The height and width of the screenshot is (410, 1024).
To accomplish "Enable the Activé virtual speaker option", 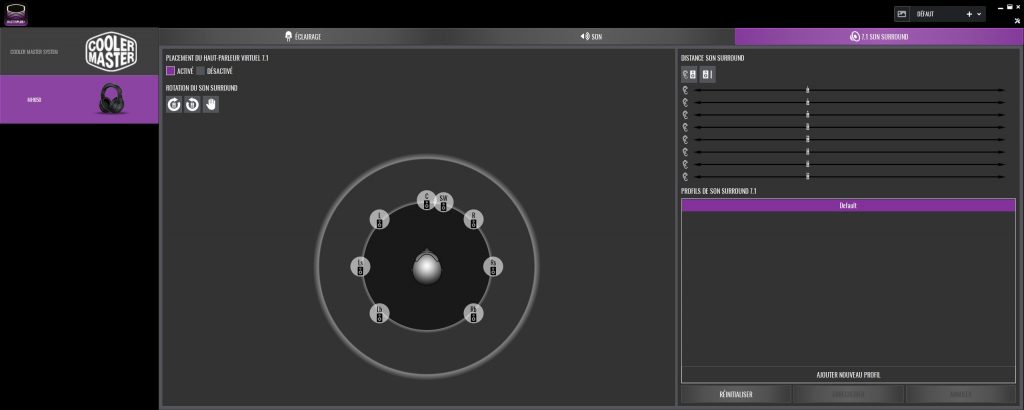I will tap(171, 71).
